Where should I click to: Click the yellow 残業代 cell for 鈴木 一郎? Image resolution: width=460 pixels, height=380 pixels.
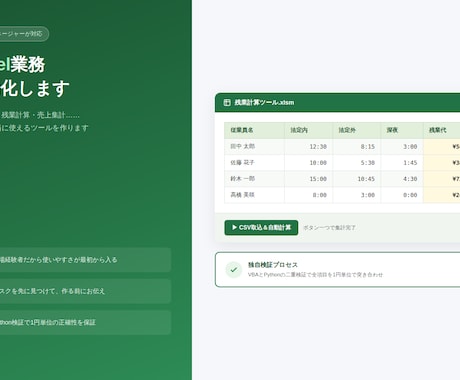442,179
